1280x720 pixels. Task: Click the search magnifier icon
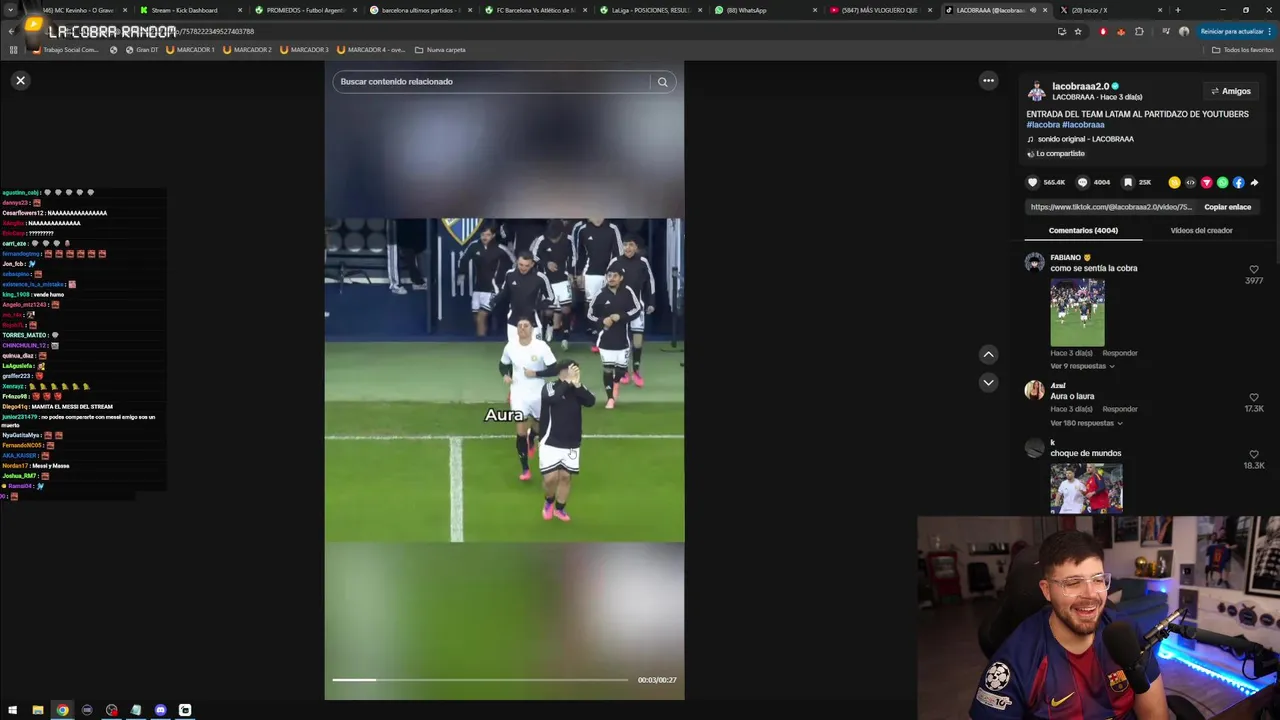pyautogui.click(x=662, y=82)
